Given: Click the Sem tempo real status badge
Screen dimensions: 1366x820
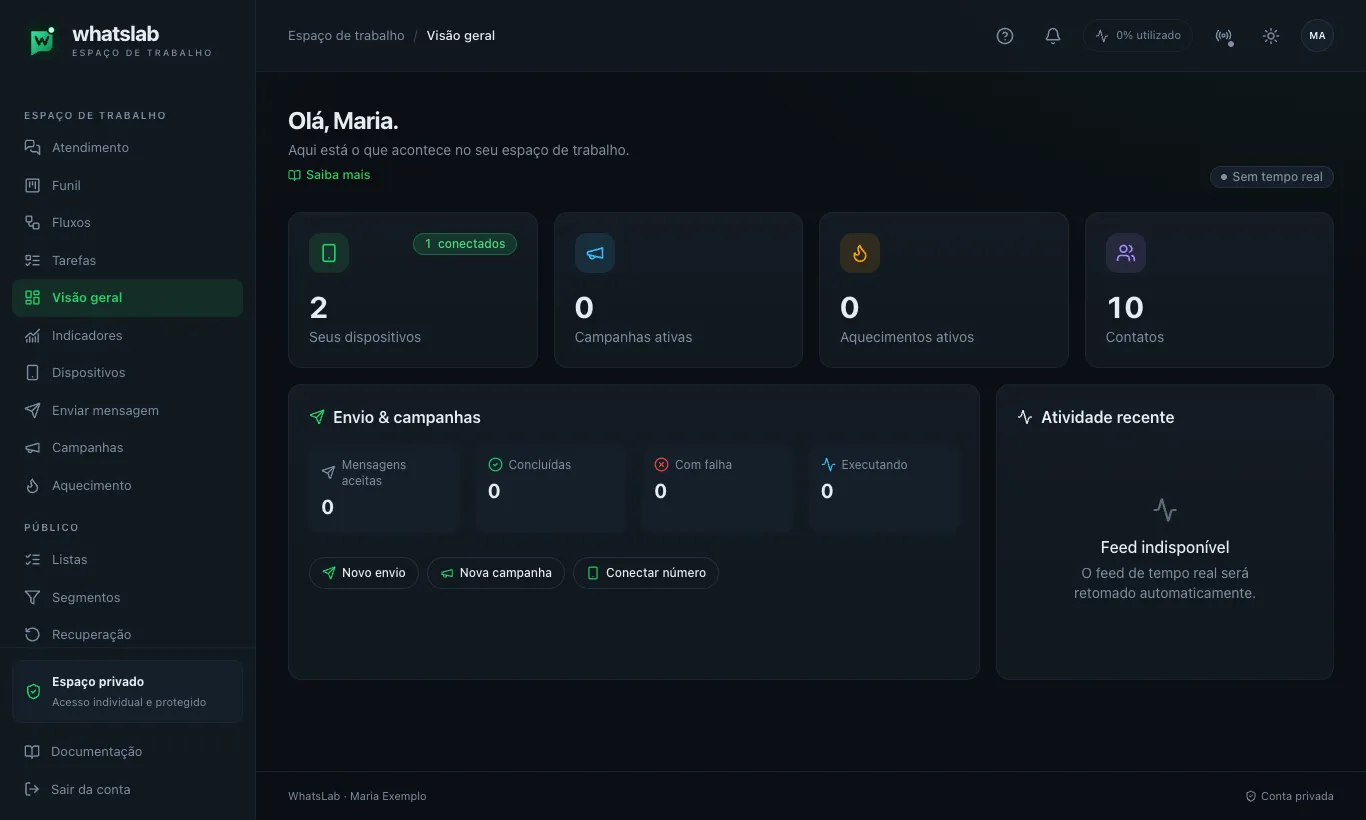Looking at the screenshot, I should click(x=1271, y=177).
